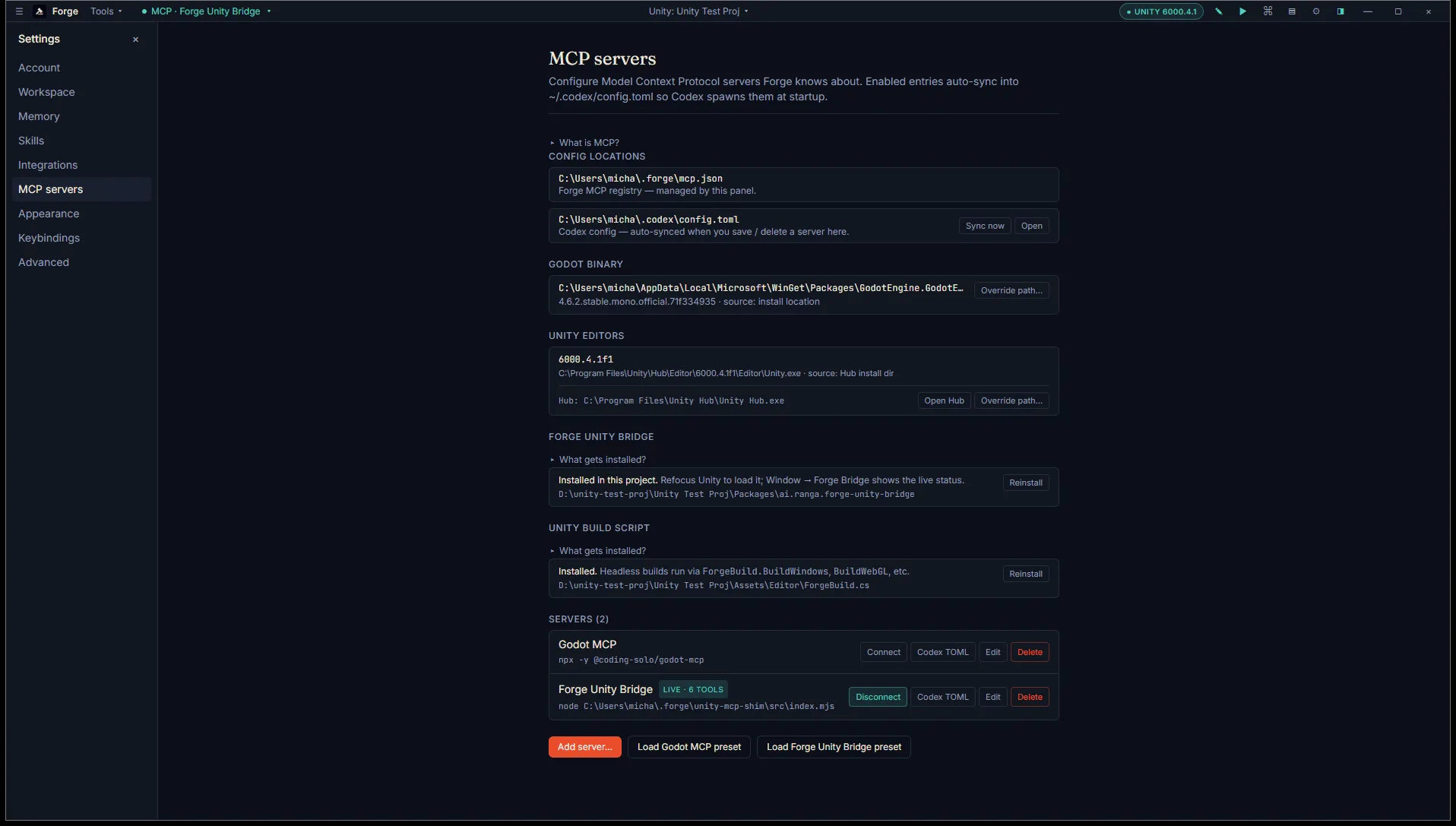Screen dimensions: 1456x826
Task: Click the ForgeBuild.cs script path
Action: point(714,585)
